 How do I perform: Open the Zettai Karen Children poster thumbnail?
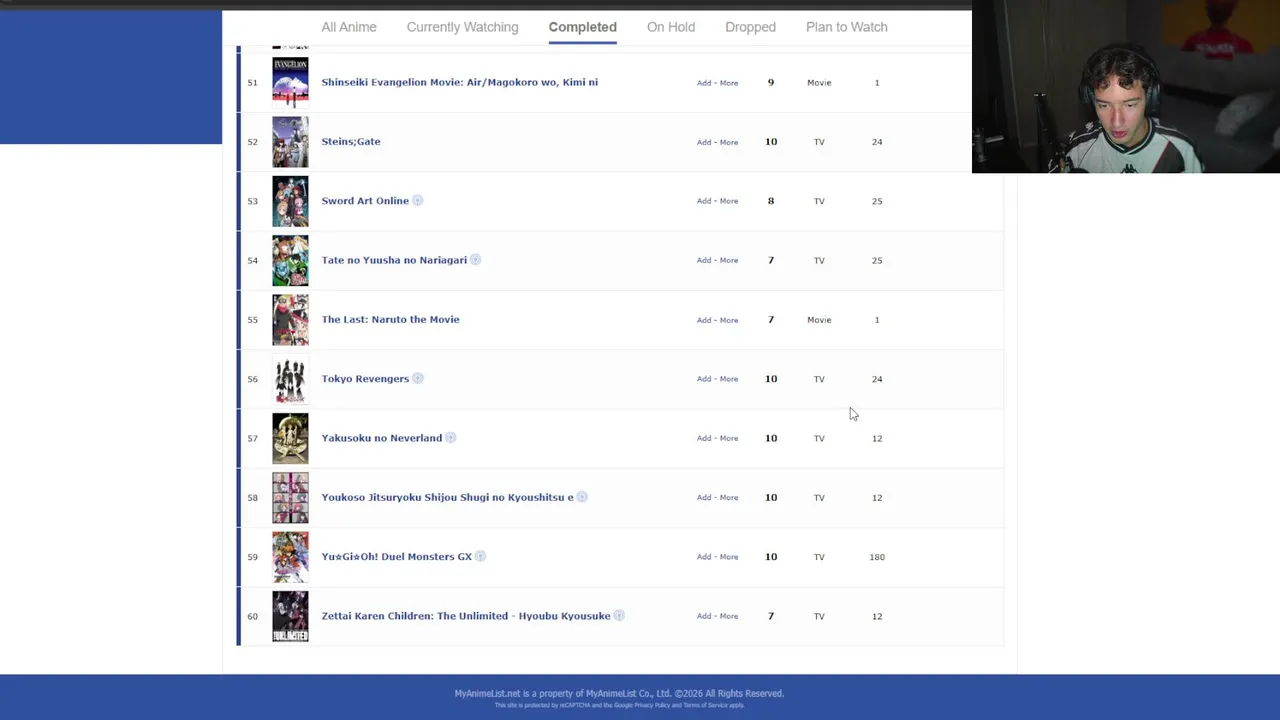tap(290, 616)
